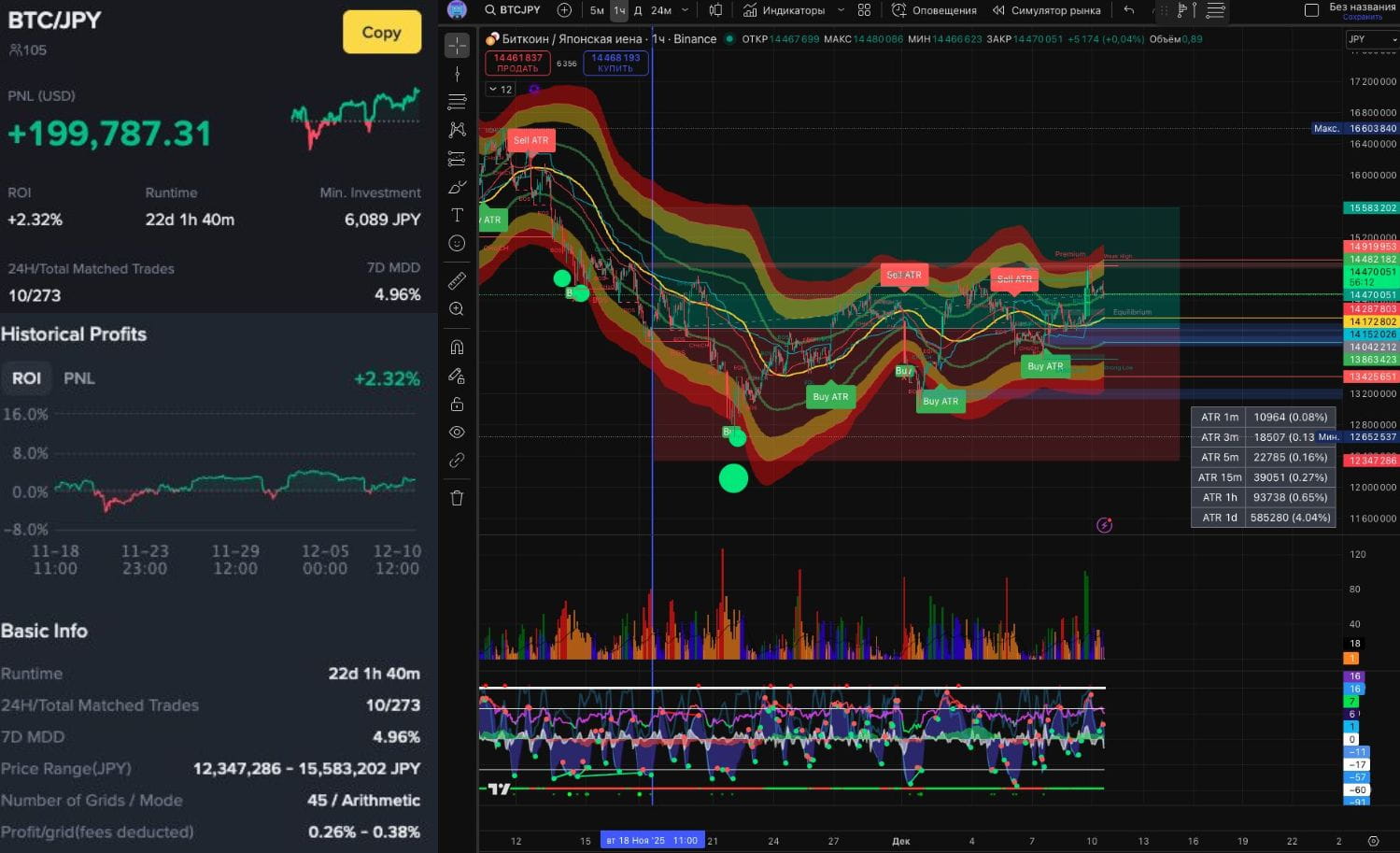The image size is (1400, 853).
Task: Select the 1ч timeframe
Action: tap(619, 10)
